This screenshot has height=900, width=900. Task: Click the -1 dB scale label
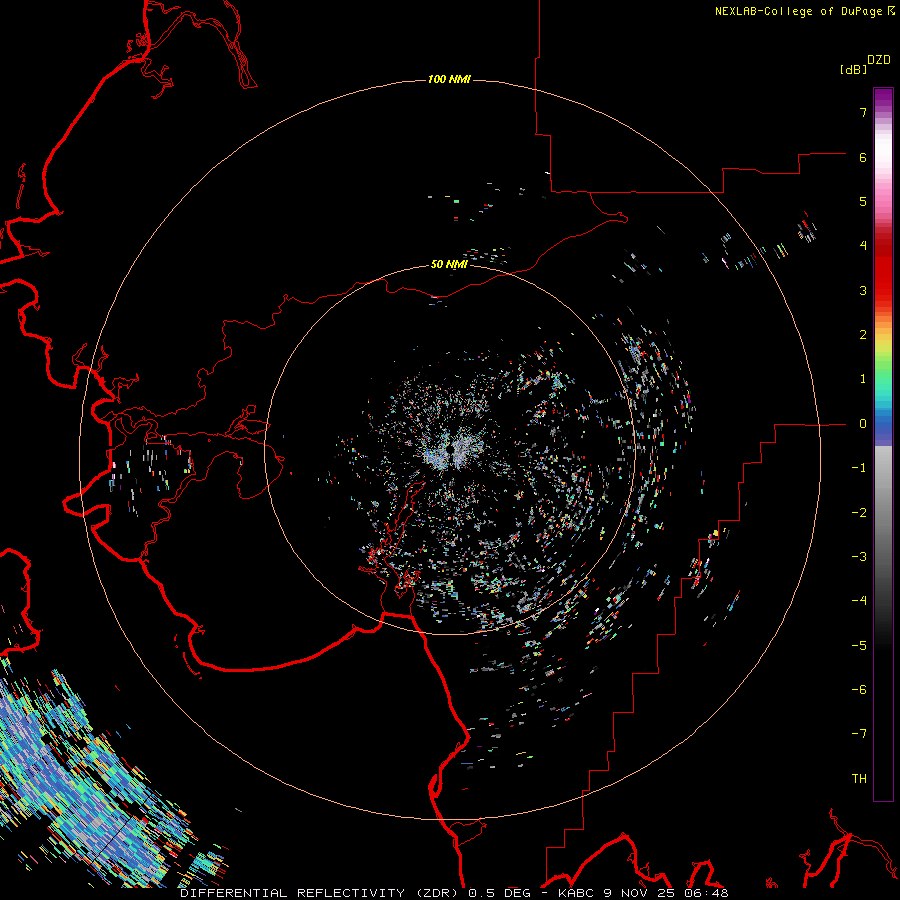[859, 468]
